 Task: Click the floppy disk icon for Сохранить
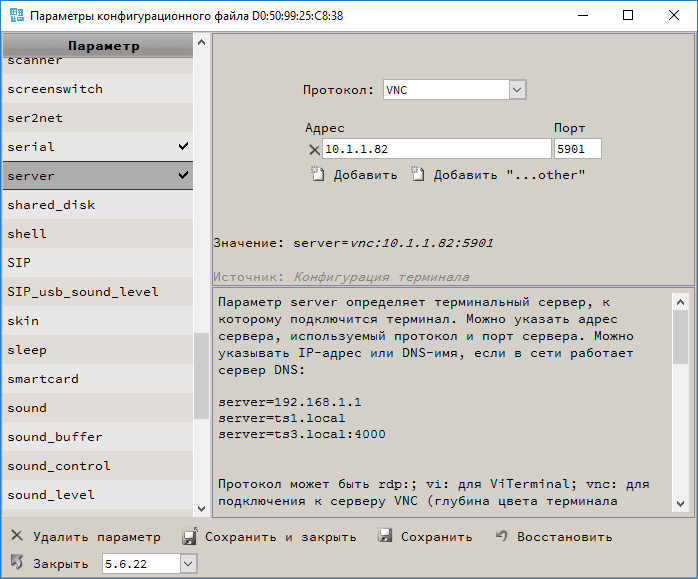385,537
